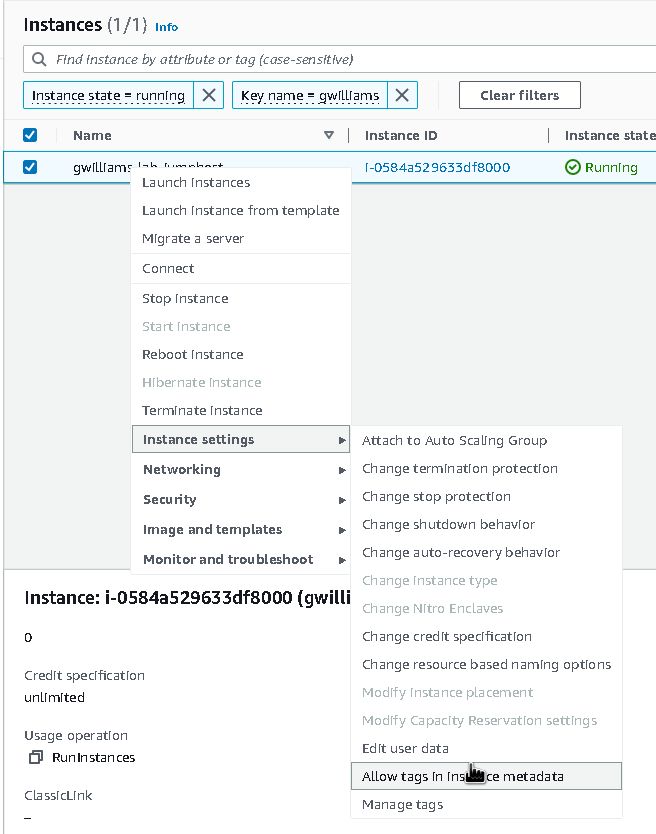Expand the Image and templates submenu
656x834 pixels.
[240, 530]
